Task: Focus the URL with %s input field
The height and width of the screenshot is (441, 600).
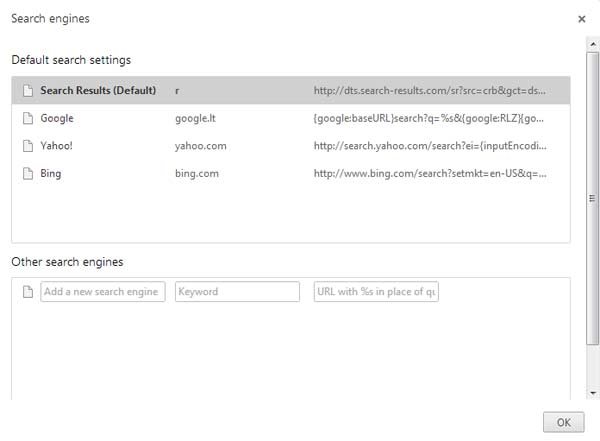Action: coord(376,292)
